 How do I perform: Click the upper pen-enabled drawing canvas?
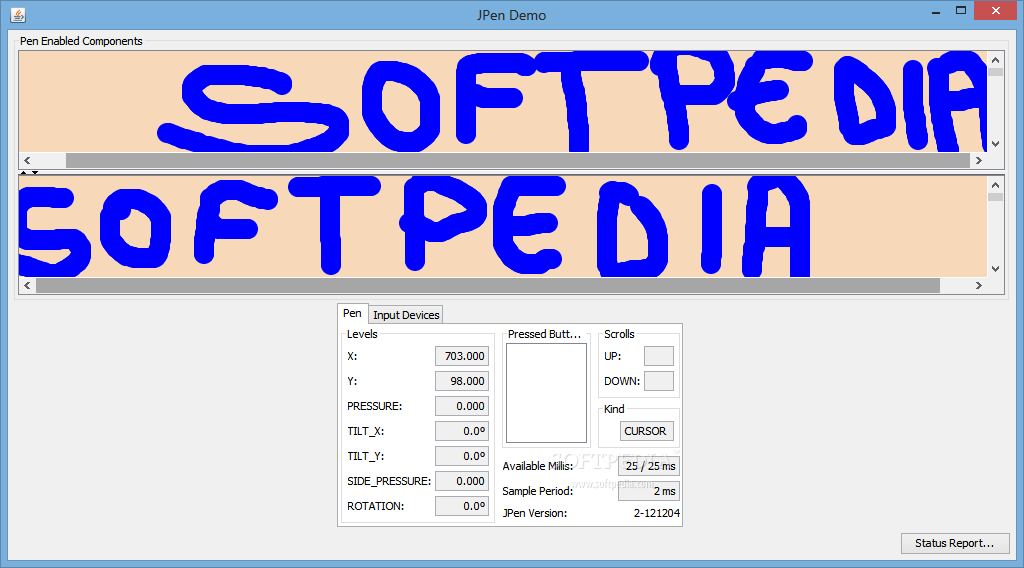(x=503, y=102)
